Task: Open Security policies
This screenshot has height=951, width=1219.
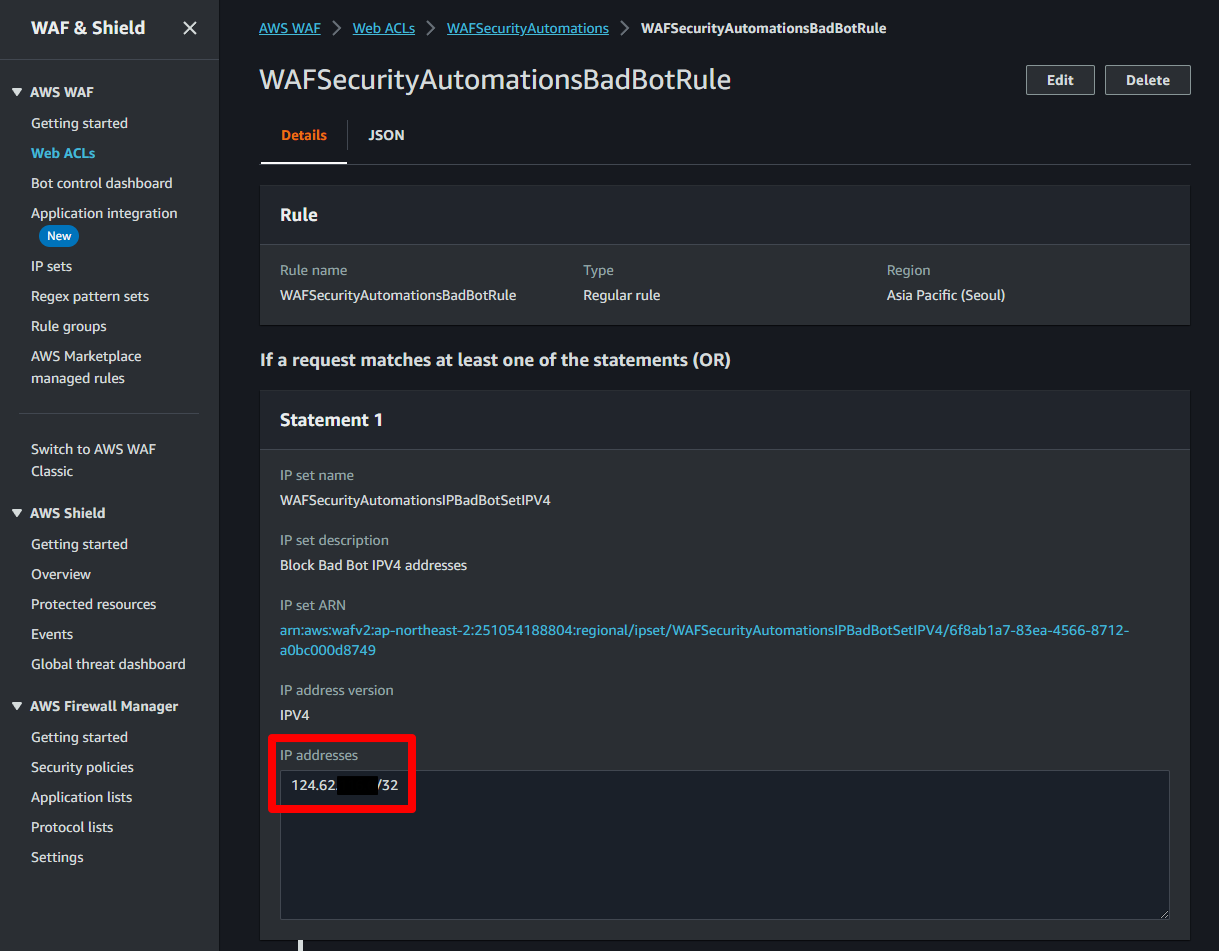Action: pos(82,767)
